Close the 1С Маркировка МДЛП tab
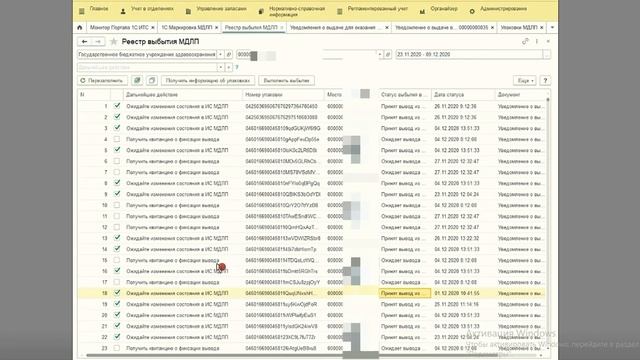640x360 pixels. (x=216, y=27)
